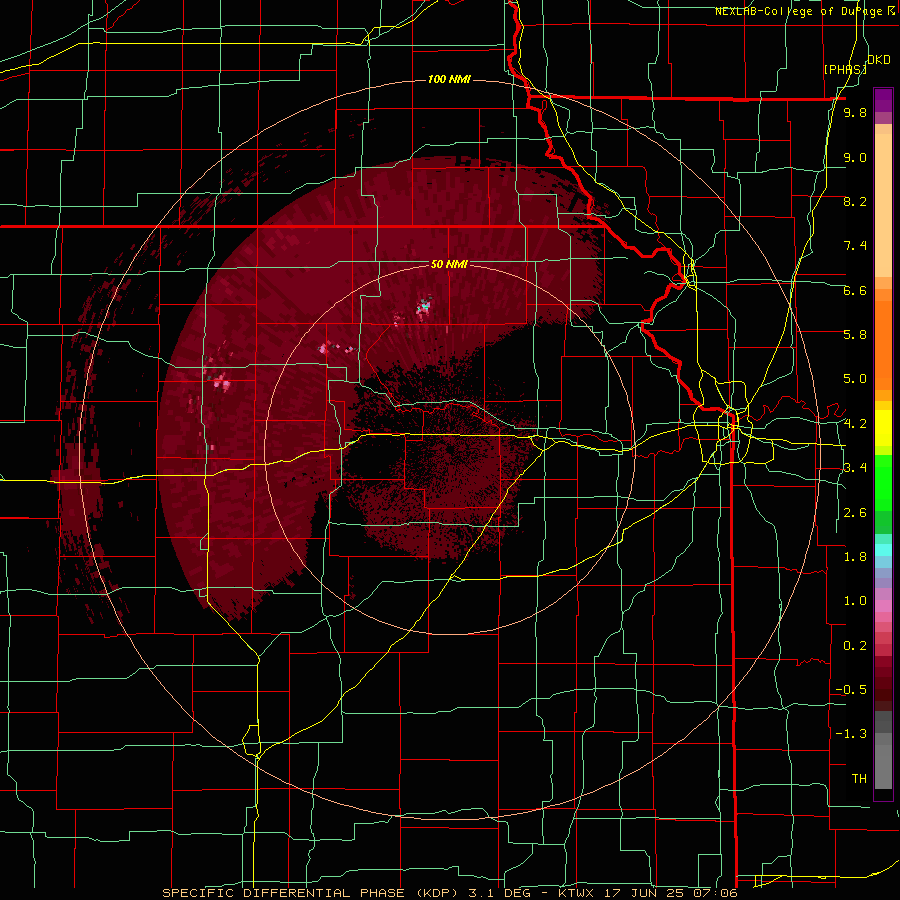Click the dark purple top of color scale
Screen dimensions: 900x900
(x=883, y=99)
